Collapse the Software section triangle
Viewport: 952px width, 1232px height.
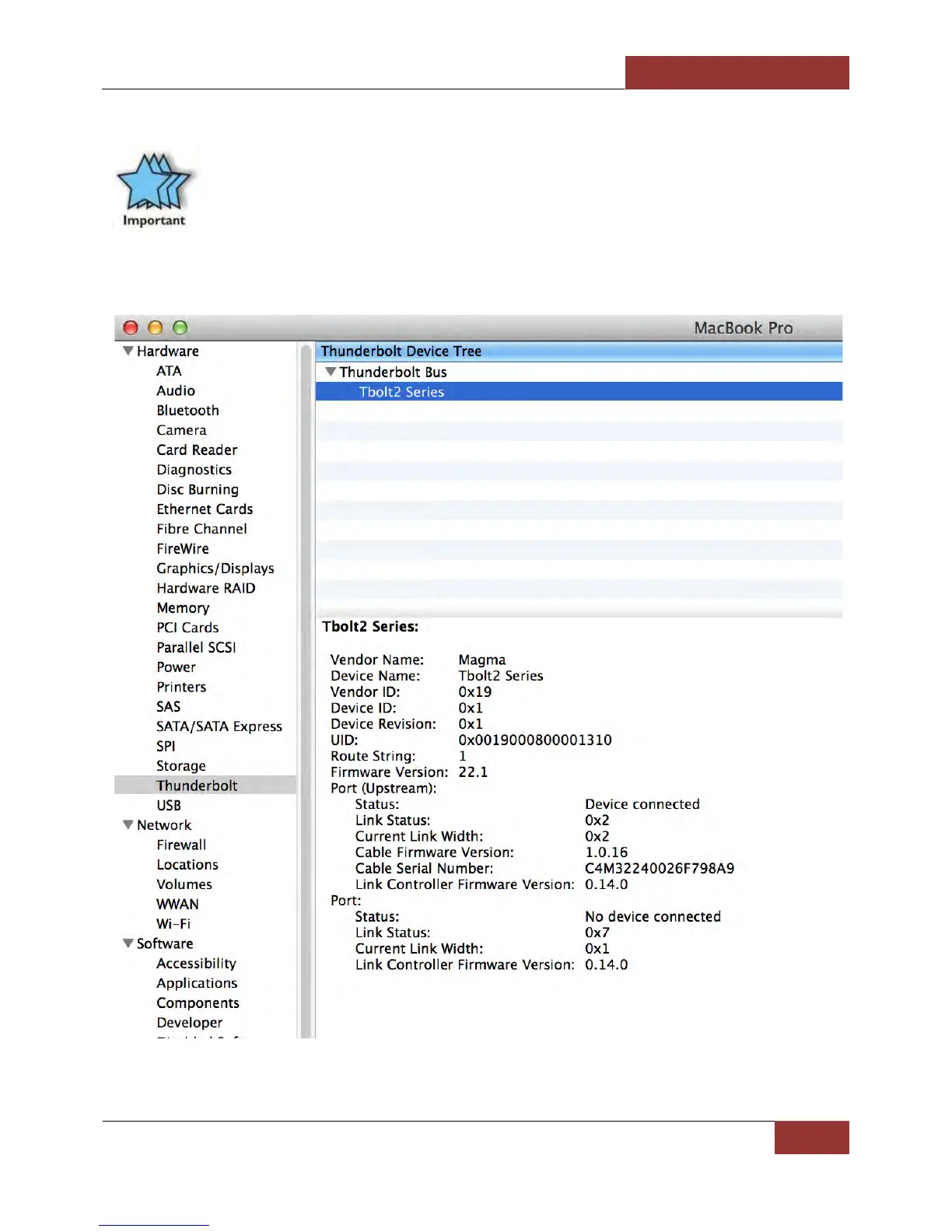[x=128, y=943]
